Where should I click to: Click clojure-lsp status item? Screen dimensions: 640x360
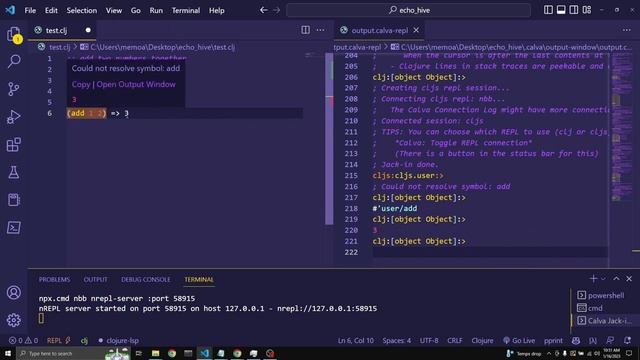tap(118, 340)
